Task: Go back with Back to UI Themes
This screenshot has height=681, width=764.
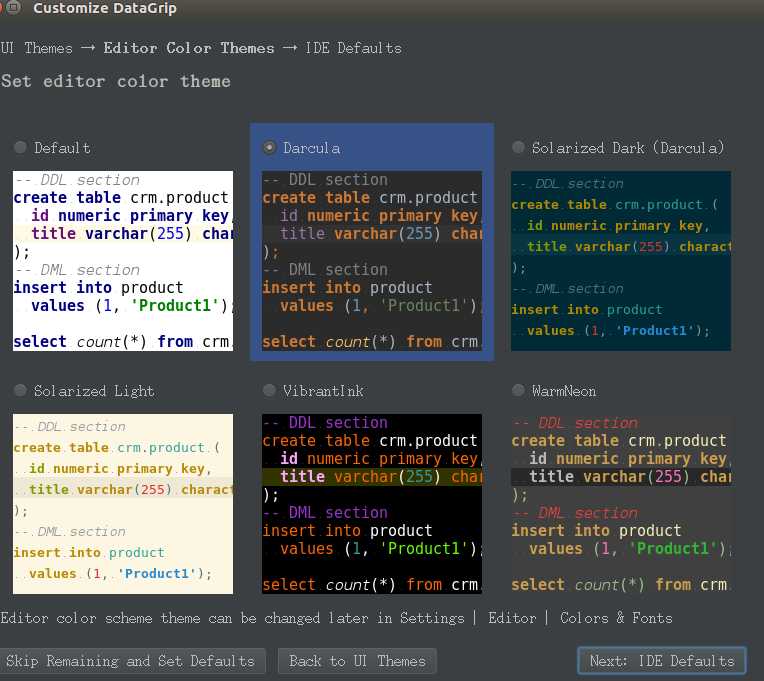Action: tap(357, 661)
